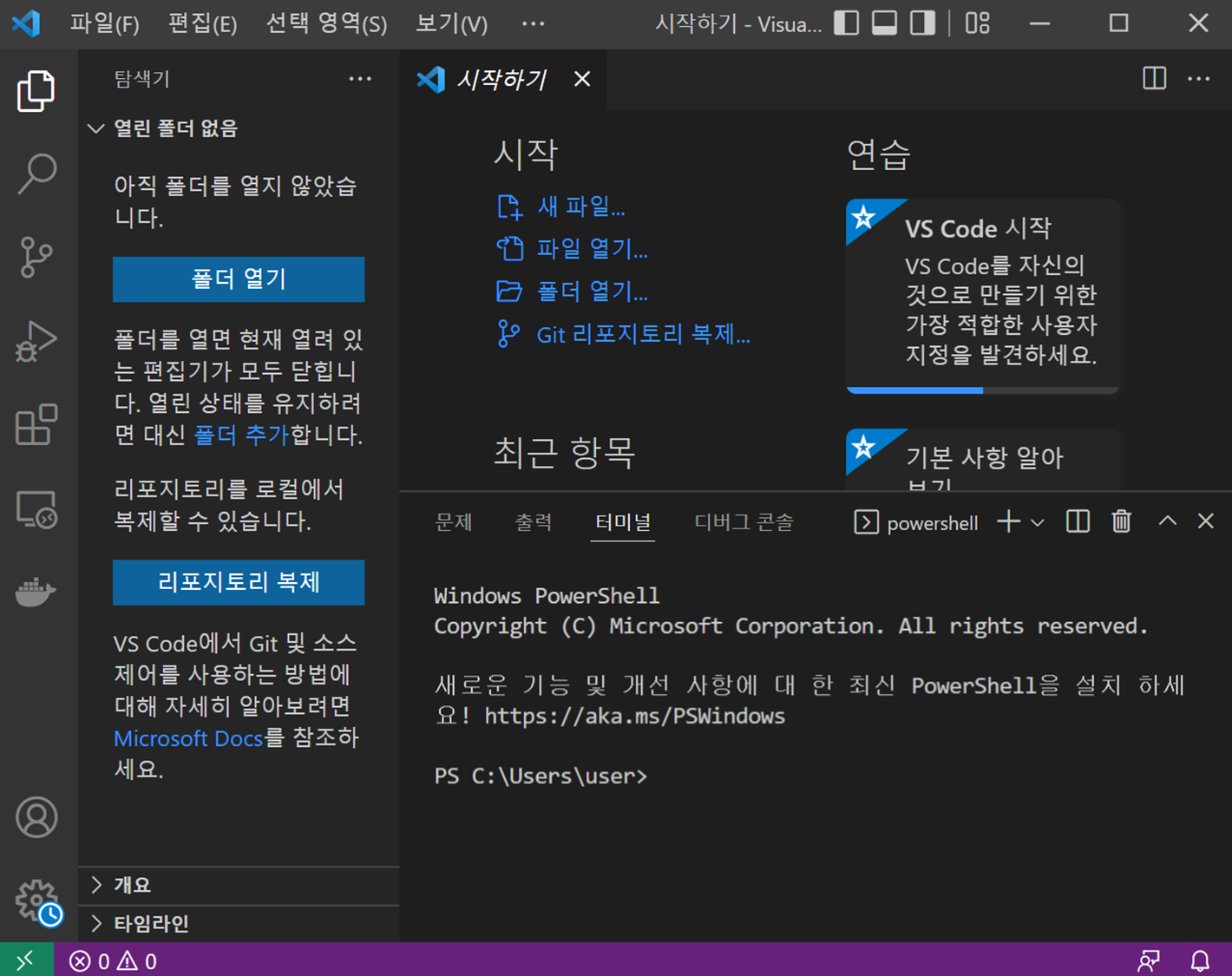Switch to the 출력 panel tab
Viewport: 1232px width, 976px height.
[x=533, y=522]
